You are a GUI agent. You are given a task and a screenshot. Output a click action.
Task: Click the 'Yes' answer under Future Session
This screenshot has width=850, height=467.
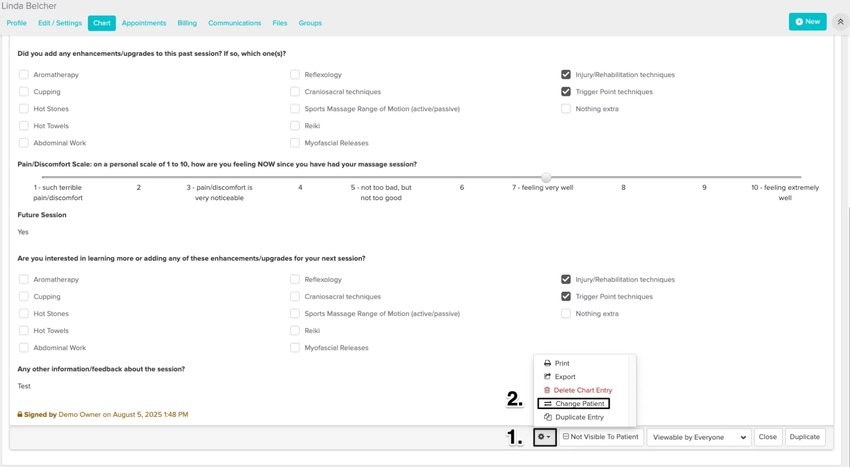click(23, 232)
